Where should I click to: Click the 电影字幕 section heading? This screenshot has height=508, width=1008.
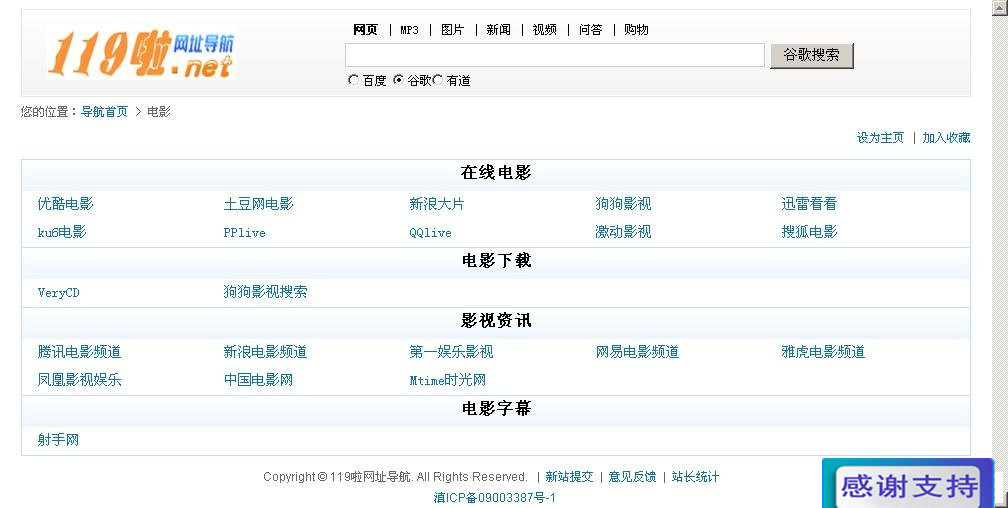tap(496, 408)
